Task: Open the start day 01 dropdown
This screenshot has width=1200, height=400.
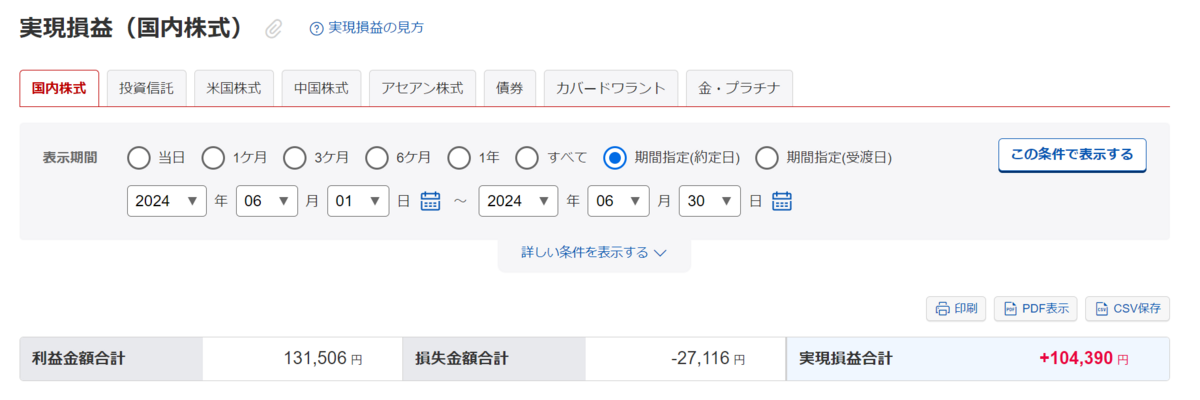Action: (358, 201)
